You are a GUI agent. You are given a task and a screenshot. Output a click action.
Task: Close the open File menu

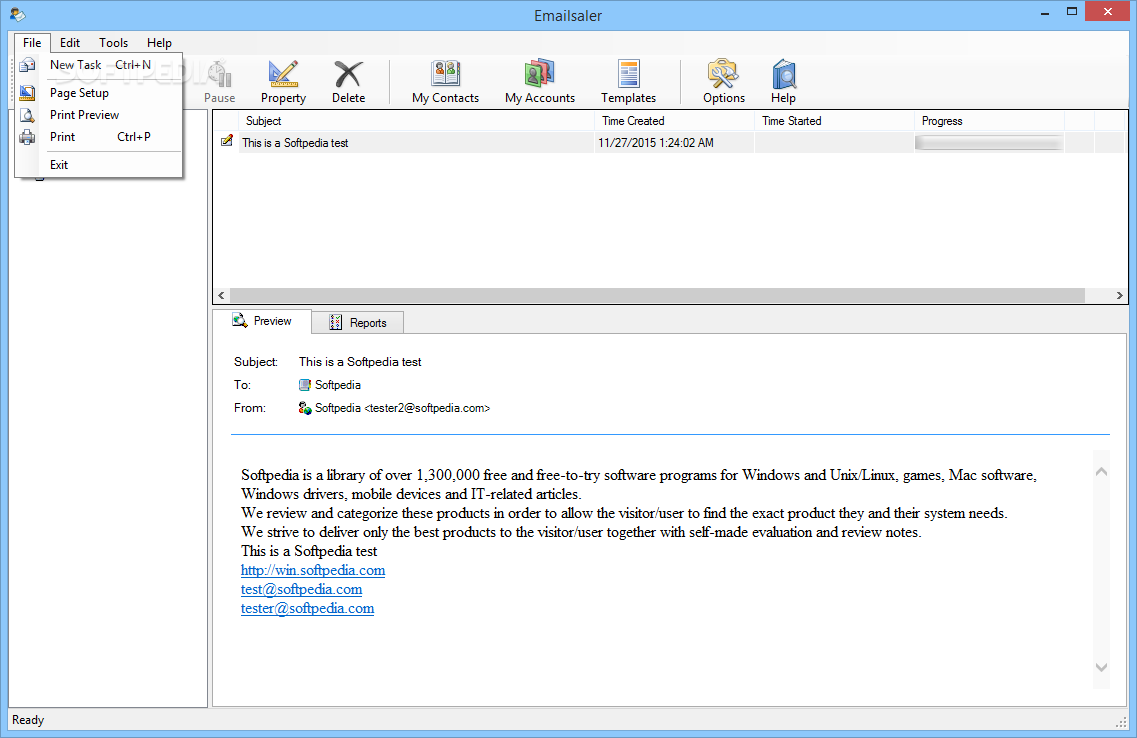[32, 43]
